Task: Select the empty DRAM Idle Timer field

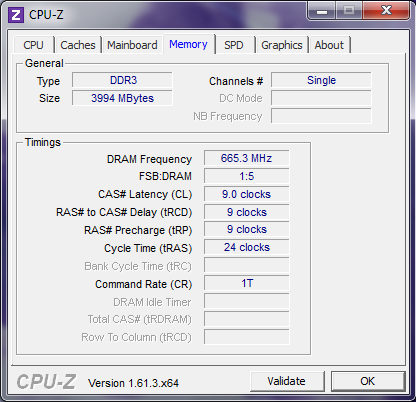Action: pos(247,301)
